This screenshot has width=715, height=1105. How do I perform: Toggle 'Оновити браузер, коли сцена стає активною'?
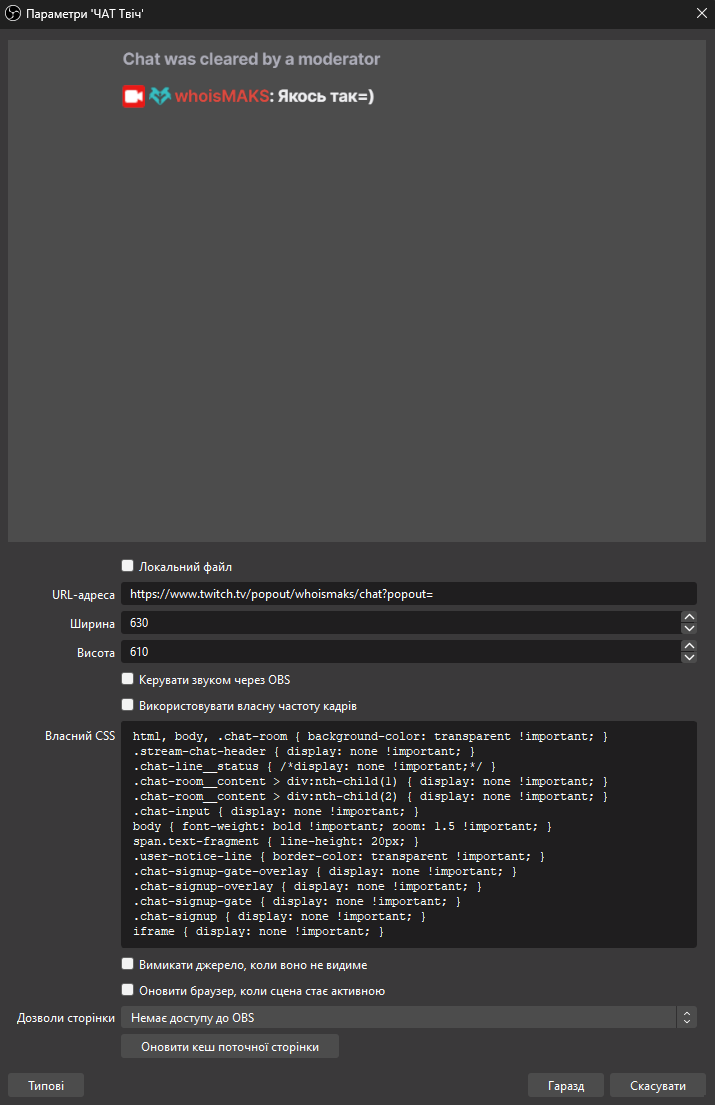[127, 990]
